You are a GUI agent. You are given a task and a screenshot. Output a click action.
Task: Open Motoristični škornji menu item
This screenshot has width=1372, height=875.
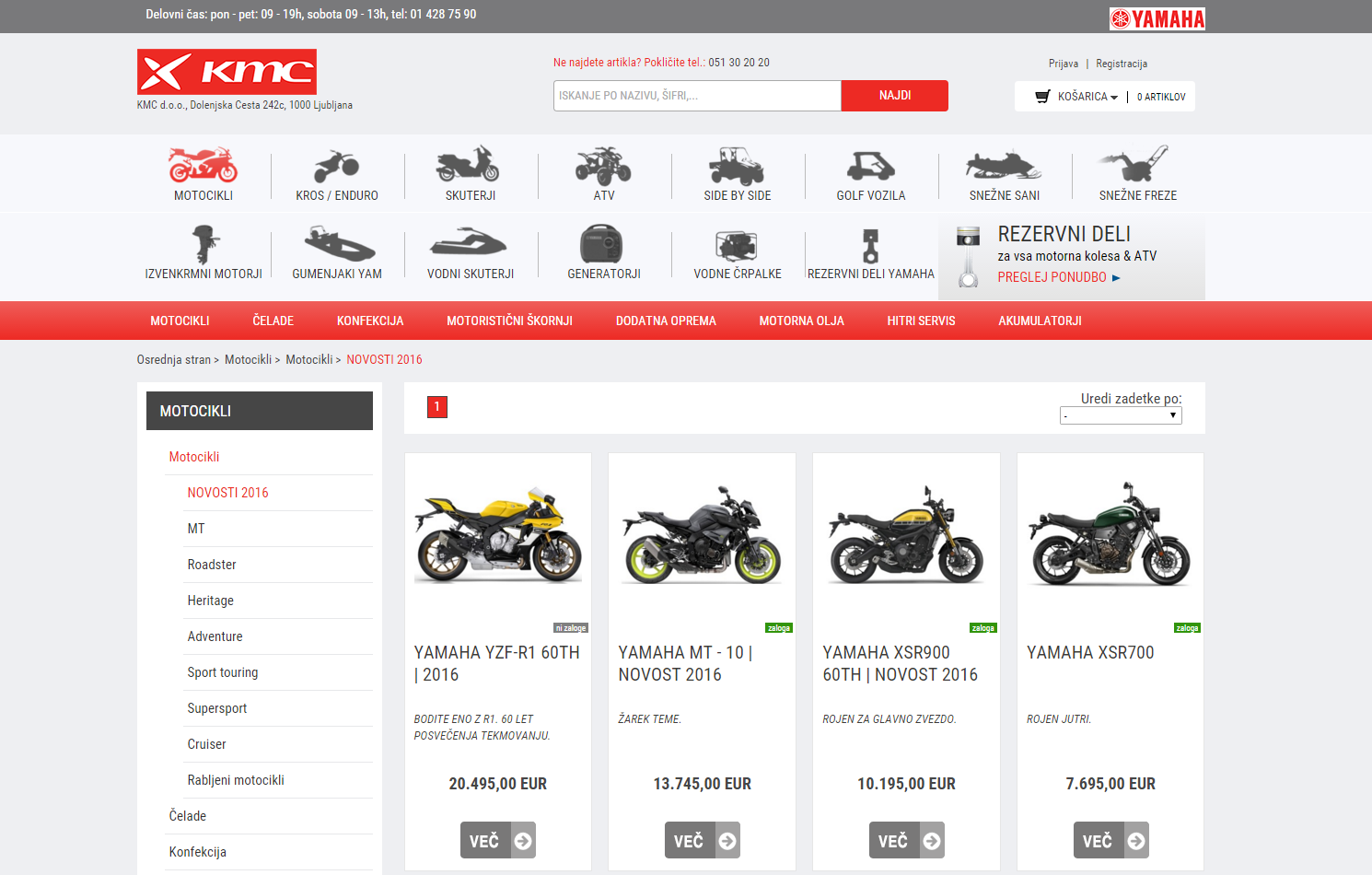pyautogui.click(x=509, y=321)
